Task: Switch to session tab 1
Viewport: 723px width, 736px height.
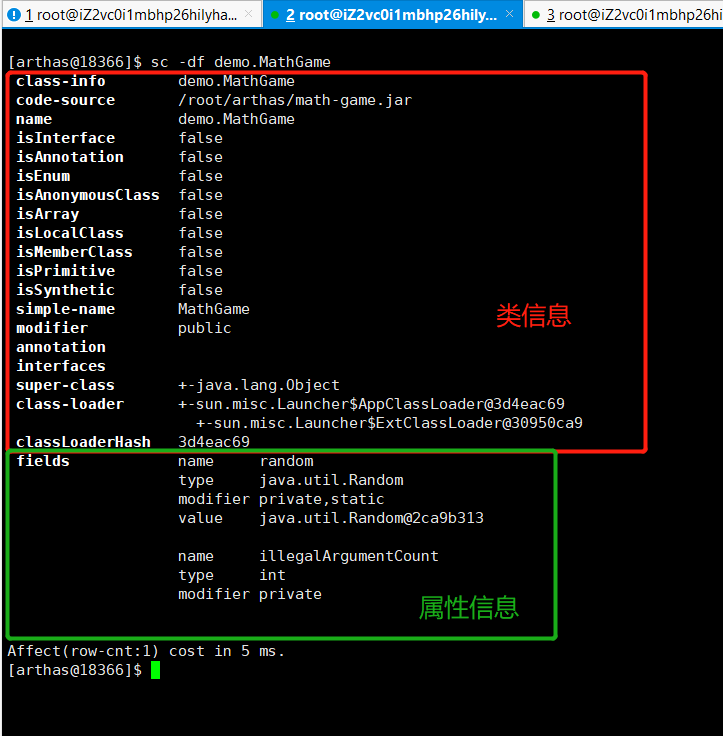Action: click(131, 15)
